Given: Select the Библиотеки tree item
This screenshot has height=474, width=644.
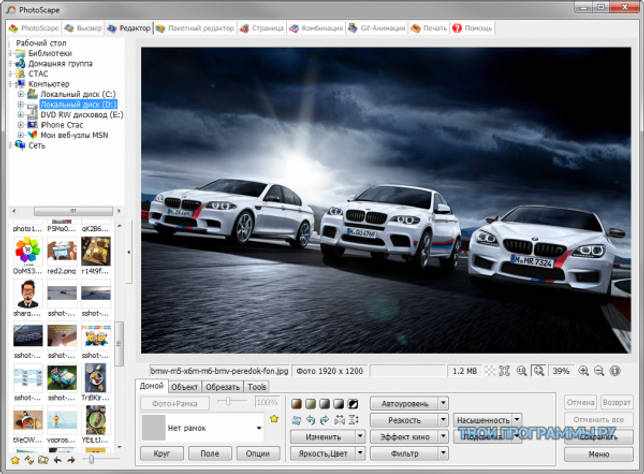Looking at the screenshot, I should (x=50, y=53).
